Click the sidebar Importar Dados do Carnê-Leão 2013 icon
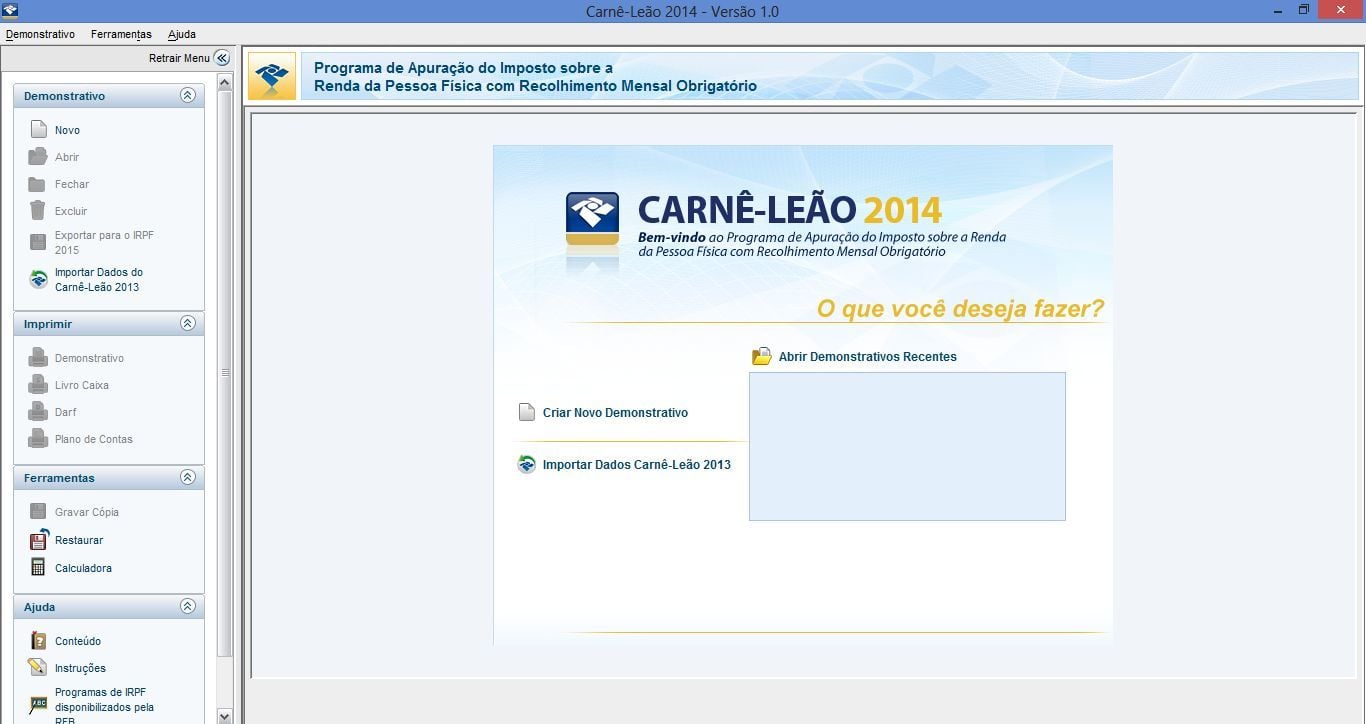The width and height of the screenshot is (1366, 724). [x=38, y=279]
